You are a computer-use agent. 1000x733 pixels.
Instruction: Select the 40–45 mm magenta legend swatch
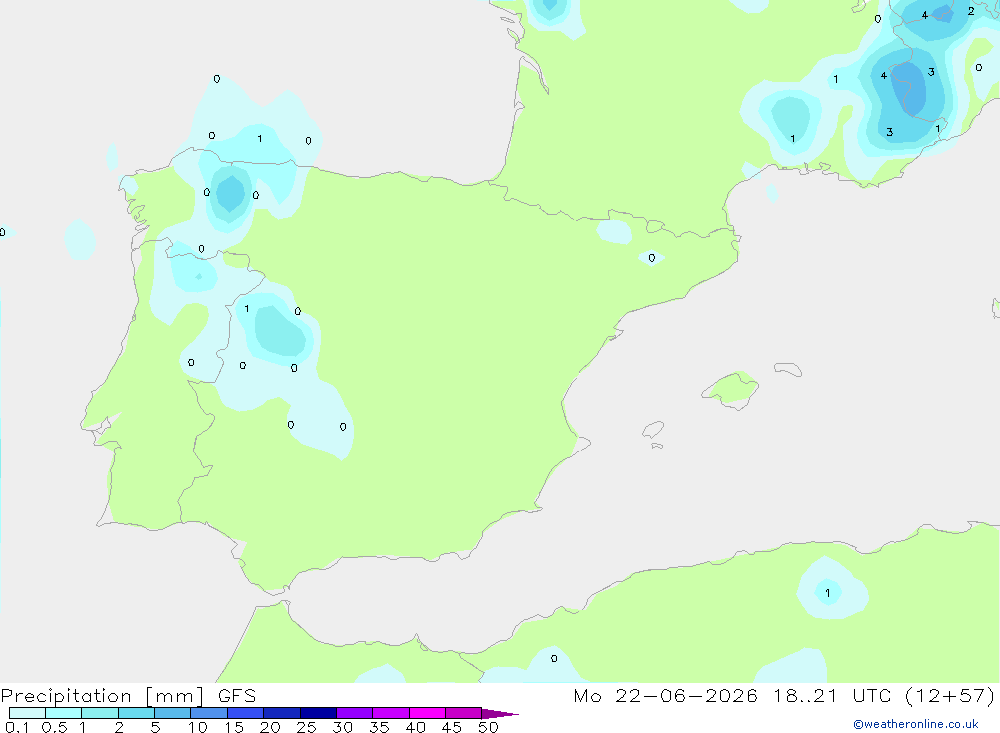[x=427, y=713]
